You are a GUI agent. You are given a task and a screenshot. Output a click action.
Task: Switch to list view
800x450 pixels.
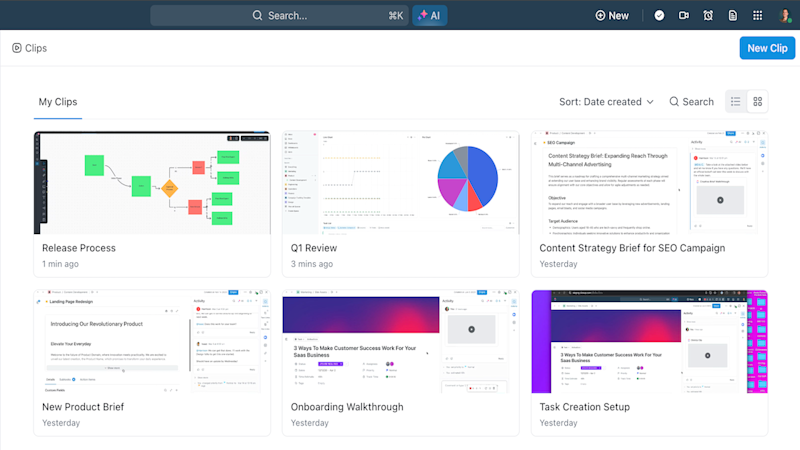click(735, 102)
